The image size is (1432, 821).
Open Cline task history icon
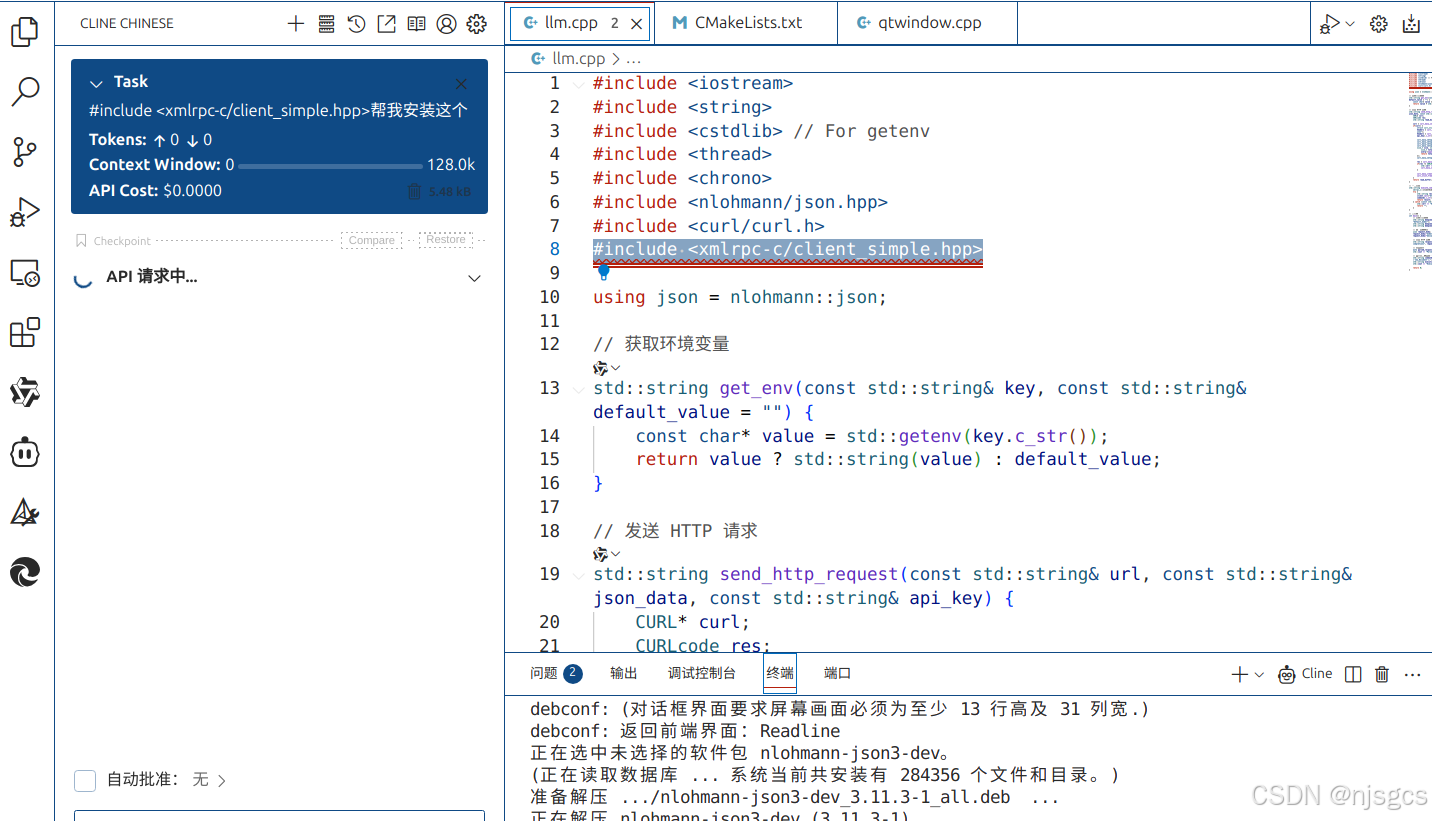point(356,23)
